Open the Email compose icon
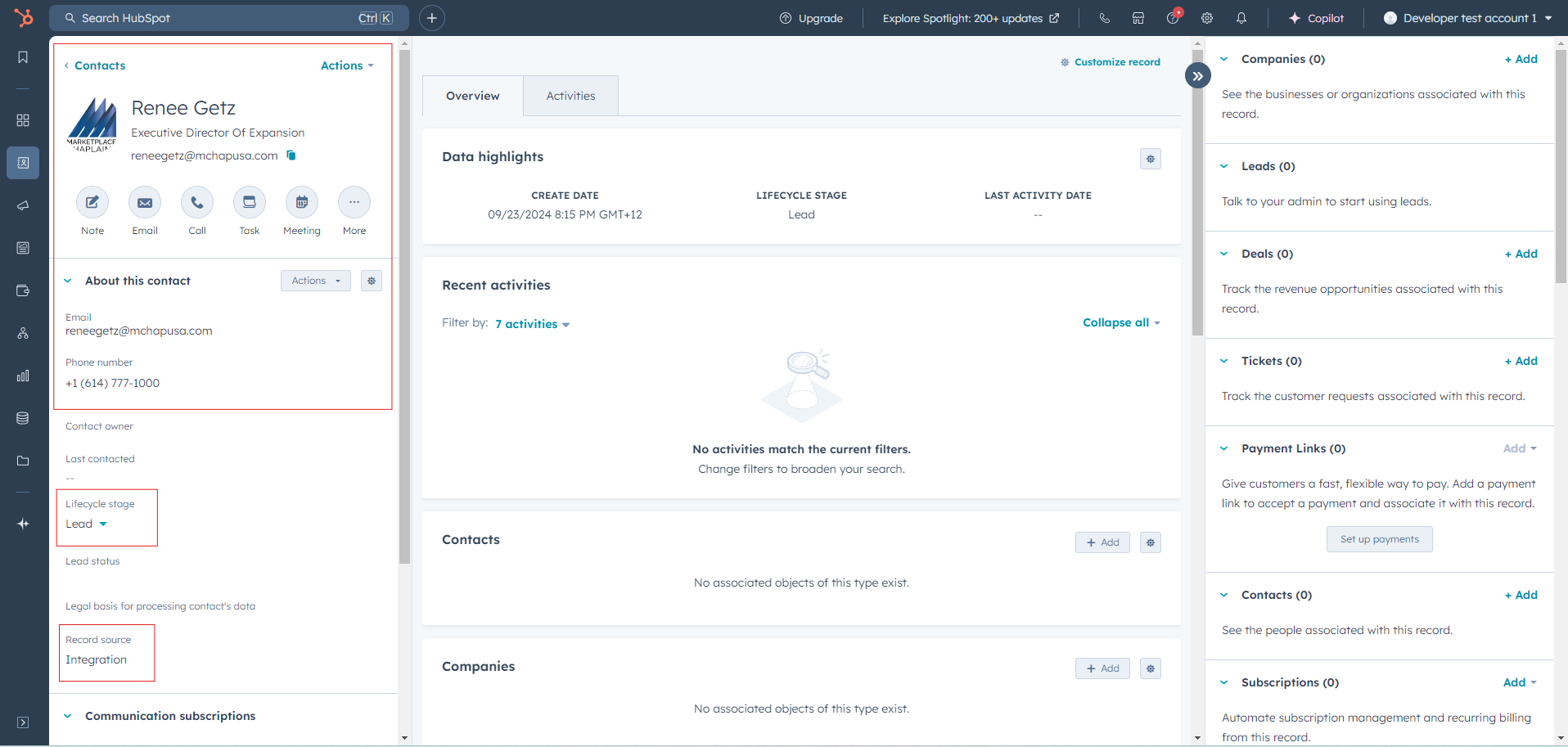Screen dimensions: 1568x747 (145, 203)
